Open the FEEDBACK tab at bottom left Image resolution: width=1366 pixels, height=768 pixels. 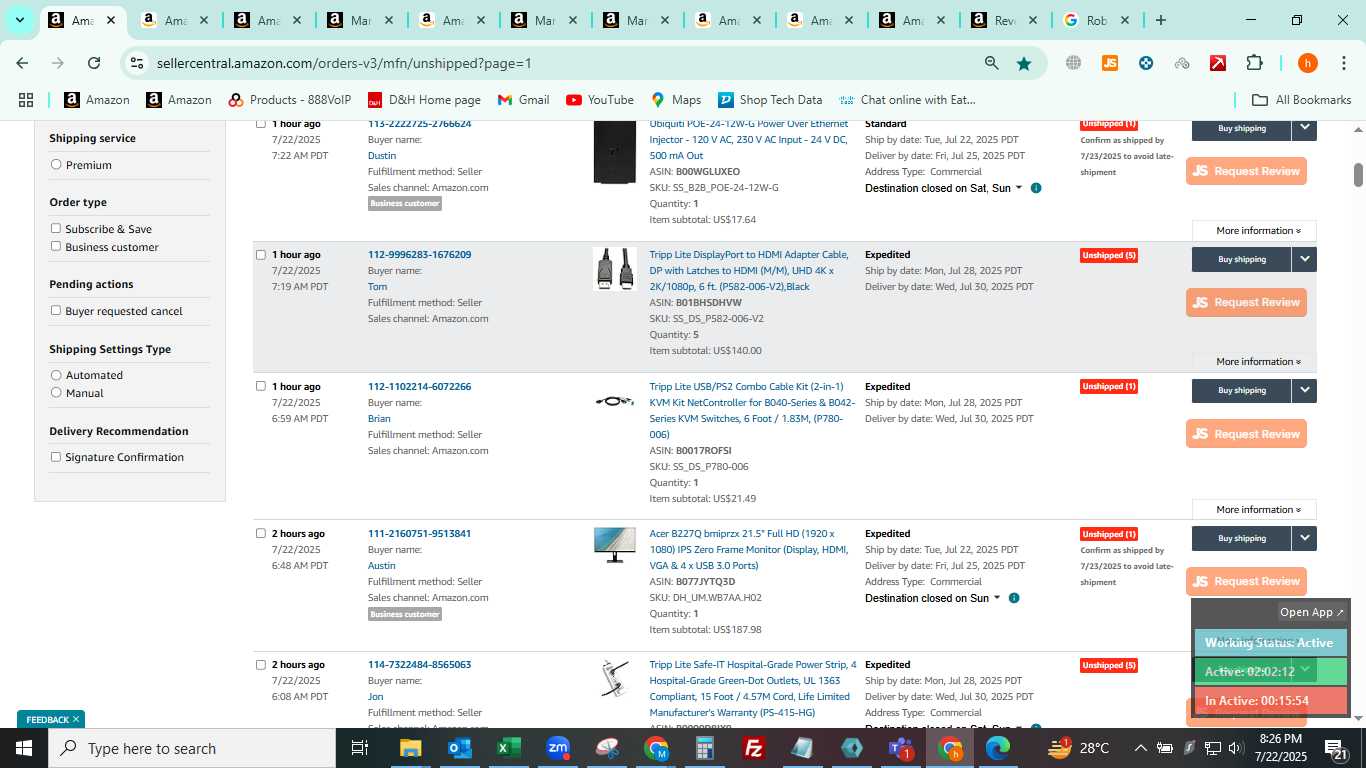tap(51, 719)
